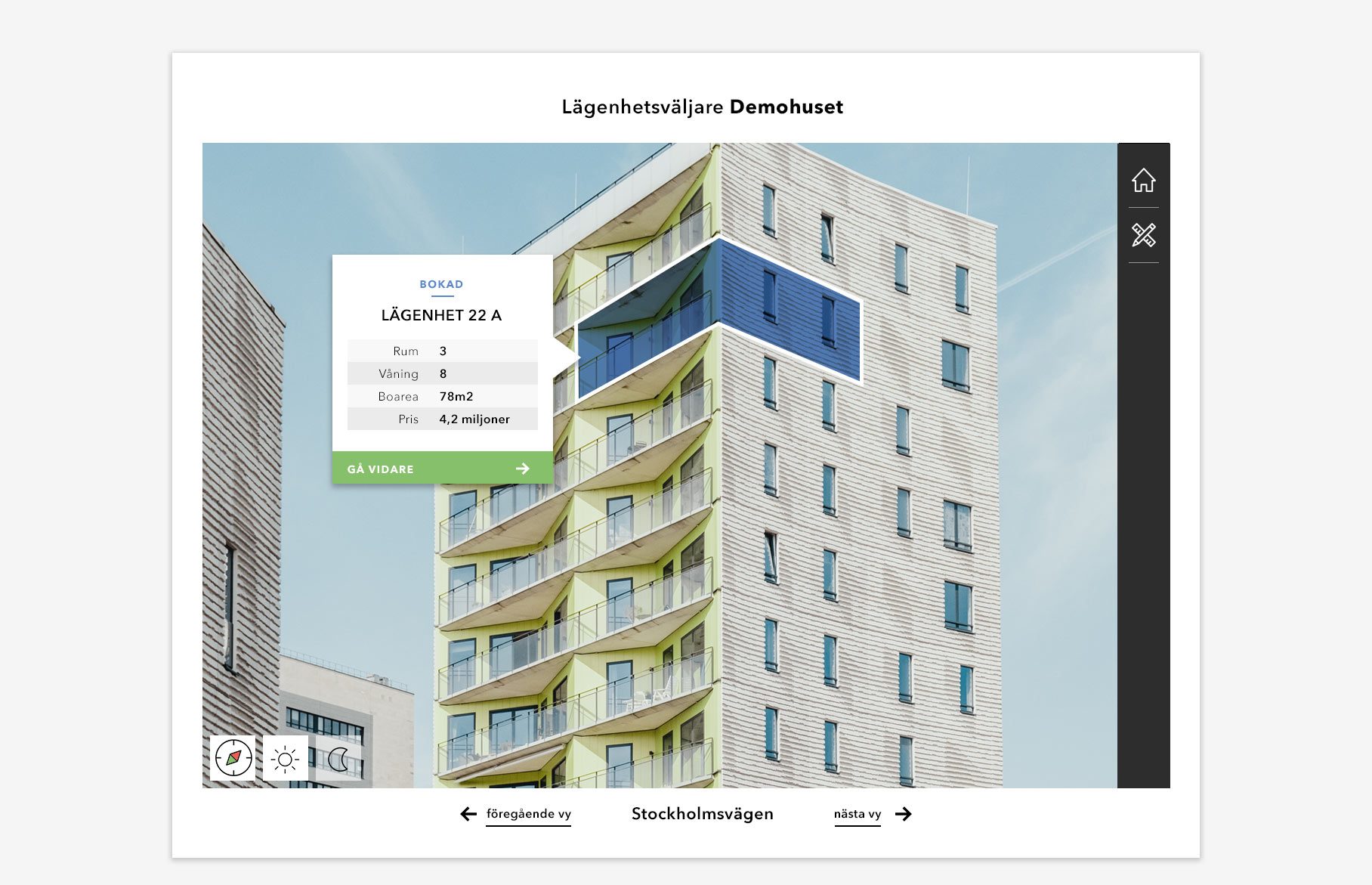Select the "Boarea" row showing 78m2
Image resolution: width=1372 pixels, height=885 pixels.
442,396
